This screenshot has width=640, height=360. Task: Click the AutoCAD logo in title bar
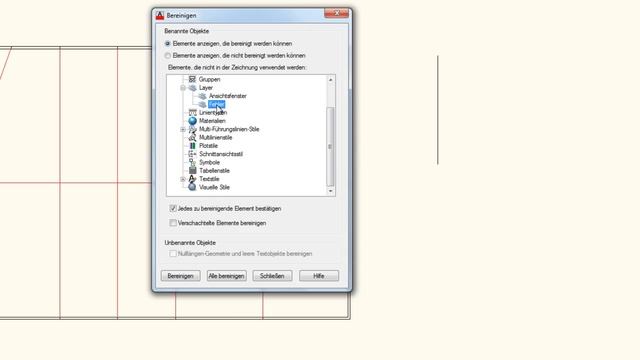(x=160, y=16)
